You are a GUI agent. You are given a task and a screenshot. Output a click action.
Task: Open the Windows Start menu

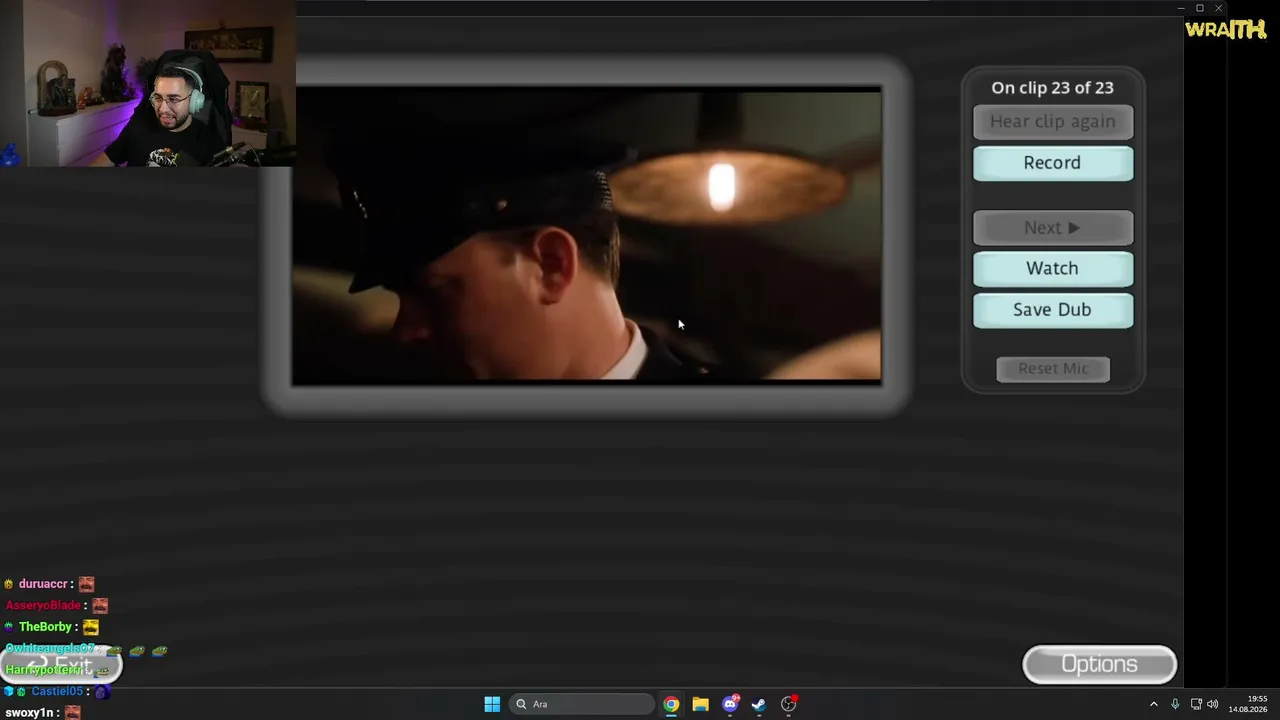(492, 704)
